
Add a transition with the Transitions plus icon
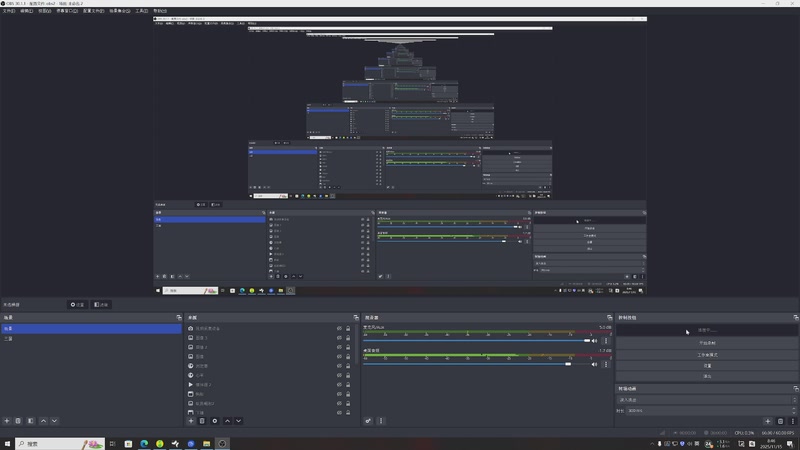pos(767,421)
